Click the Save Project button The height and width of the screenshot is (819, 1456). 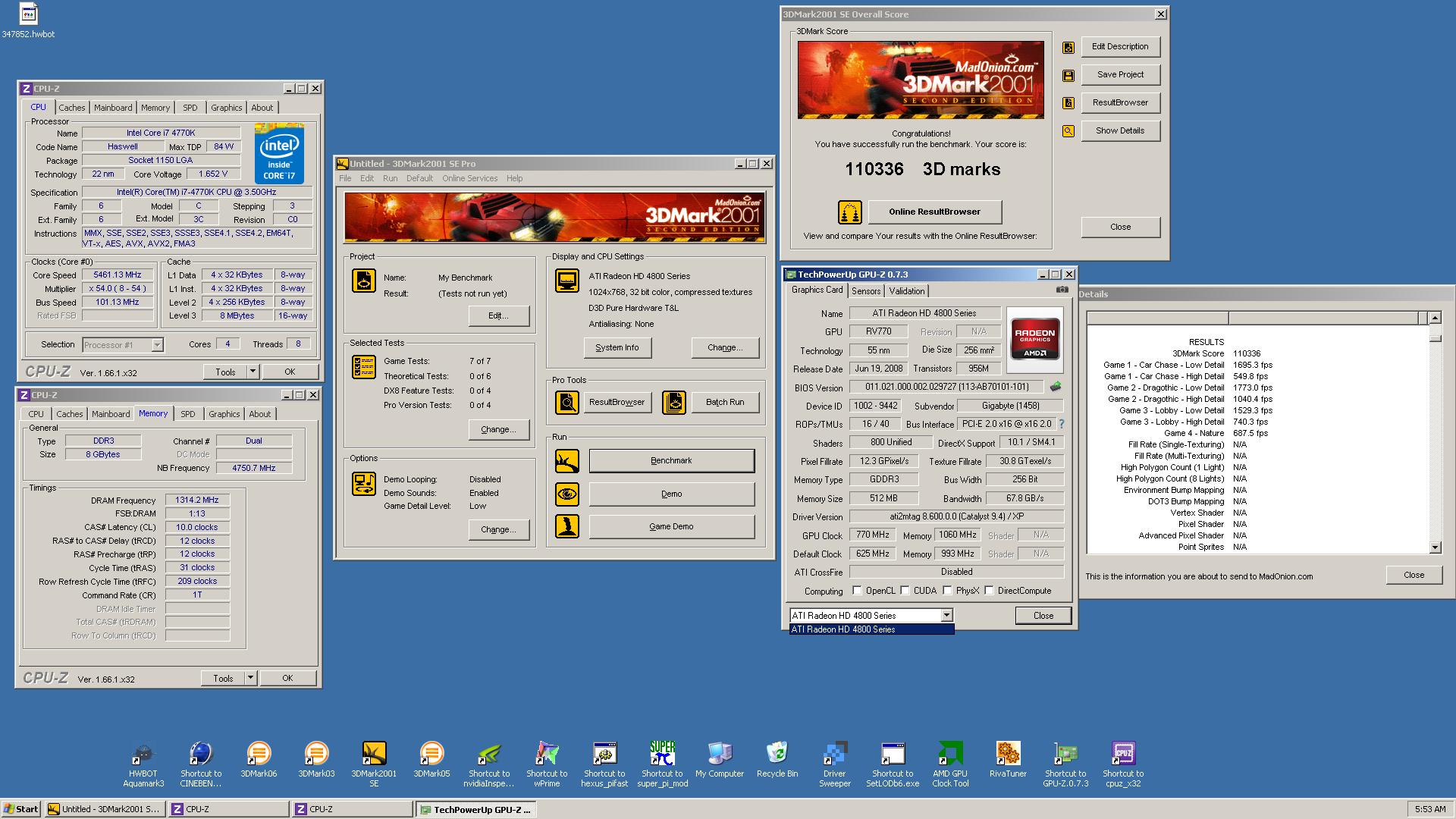(1120, 74)
